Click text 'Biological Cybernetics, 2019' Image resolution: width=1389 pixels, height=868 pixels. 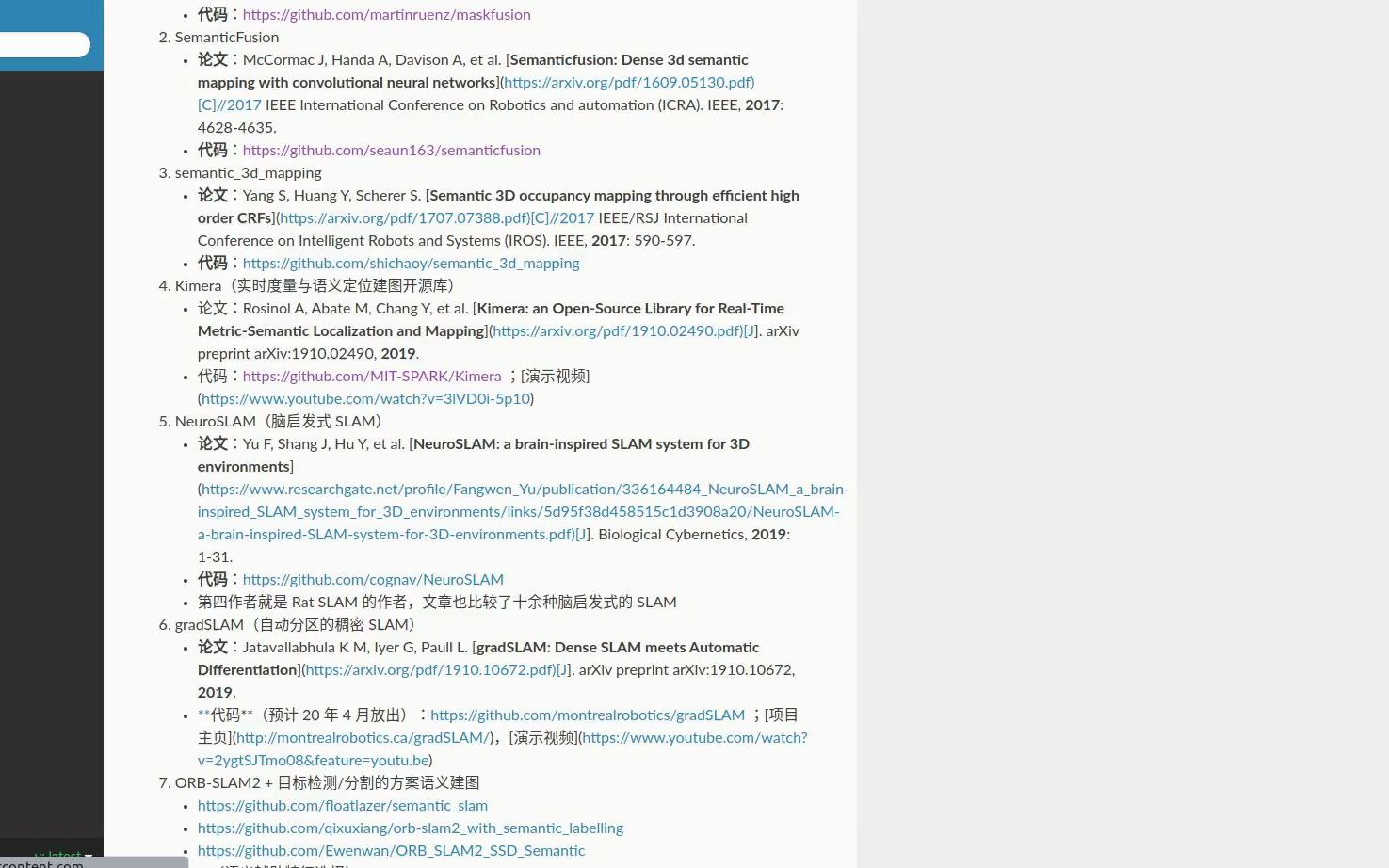[x=692, y=535]
